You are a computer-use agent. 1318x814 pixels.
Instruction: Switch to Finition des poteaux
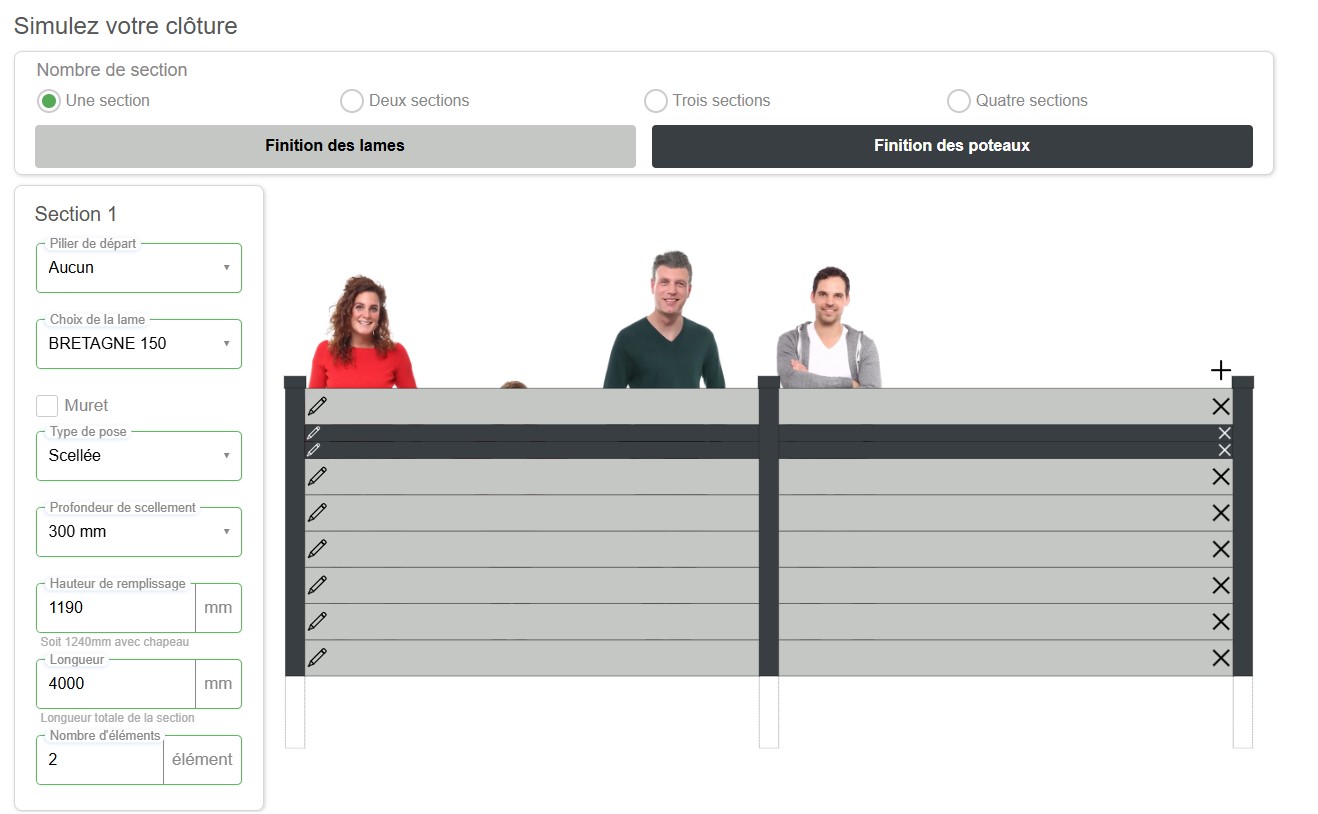pyautogui.click(x=952, y=146)
